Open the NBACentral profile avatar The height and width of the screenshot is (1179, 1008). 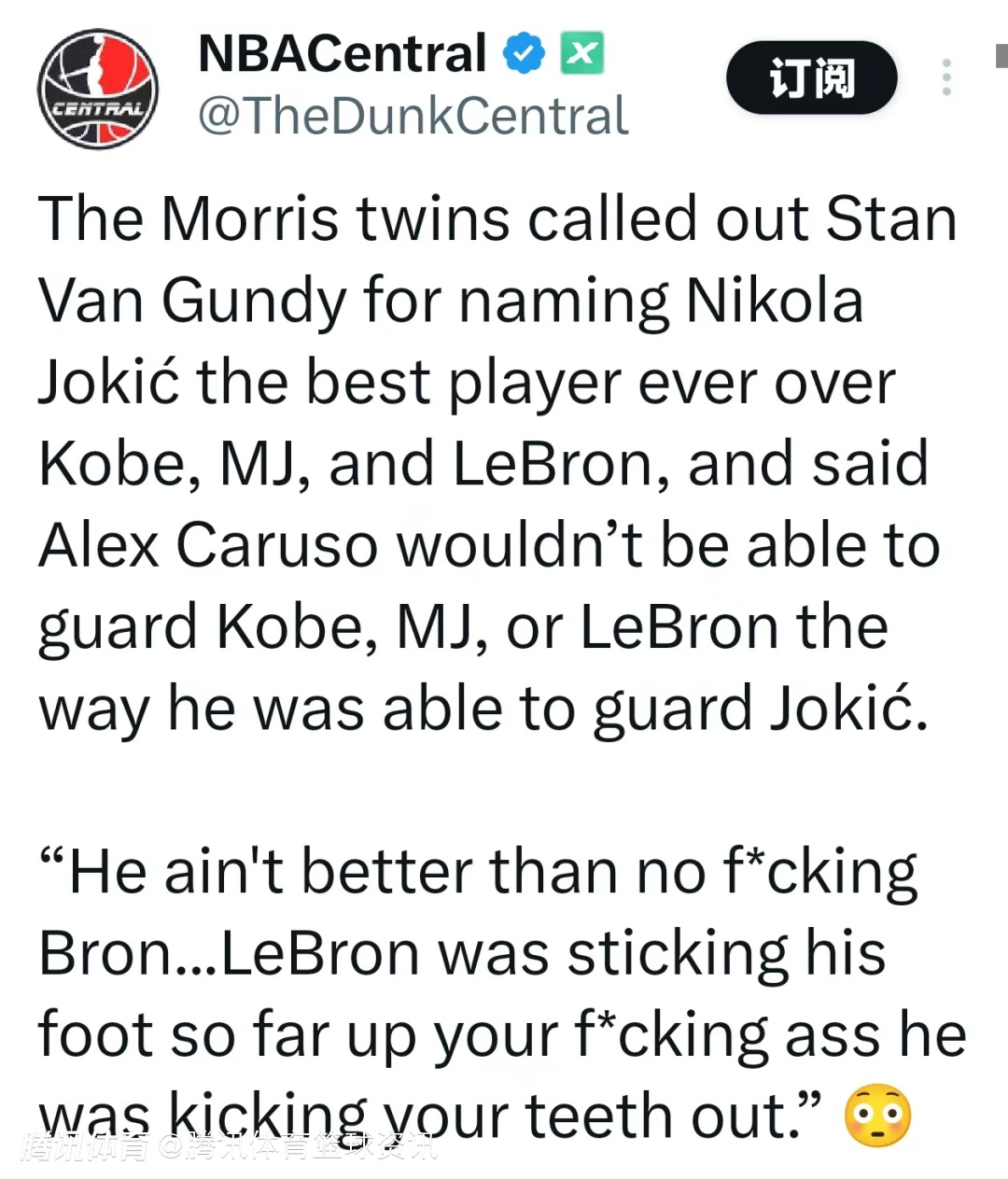(98, 90)
